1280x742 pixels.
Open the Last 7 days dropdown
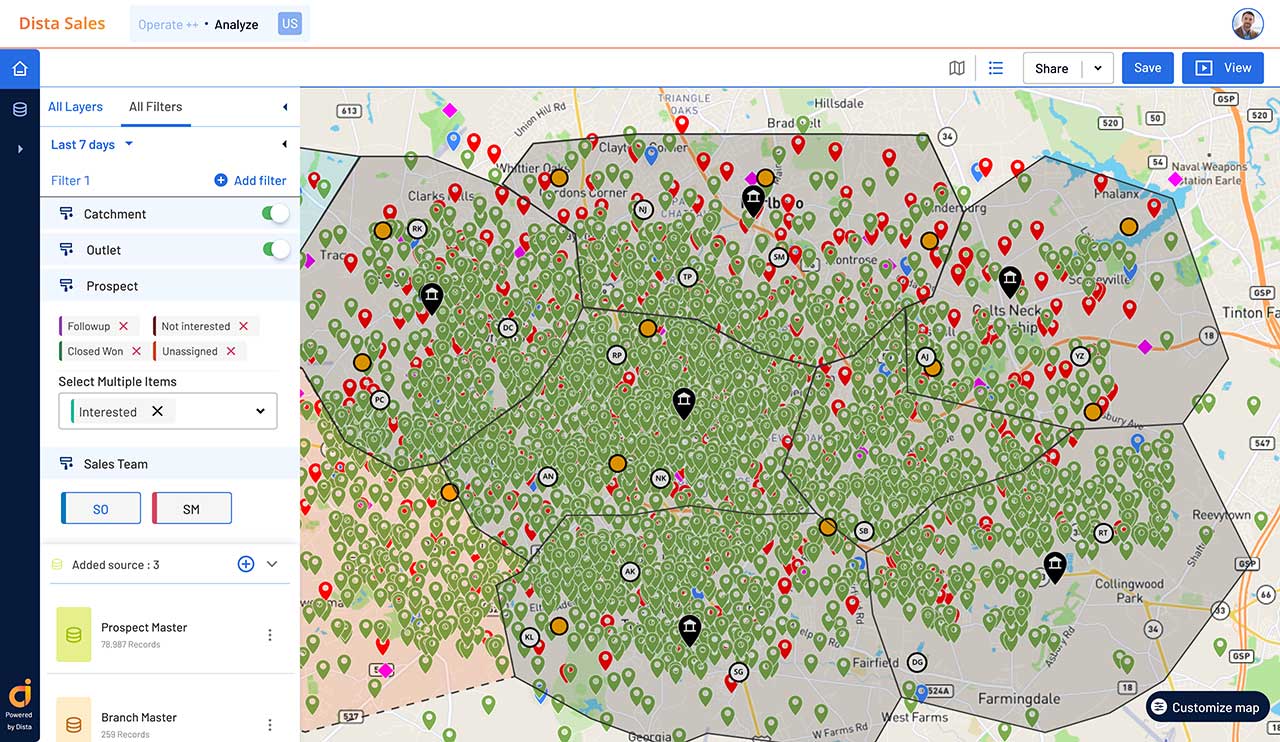(92, 144)
